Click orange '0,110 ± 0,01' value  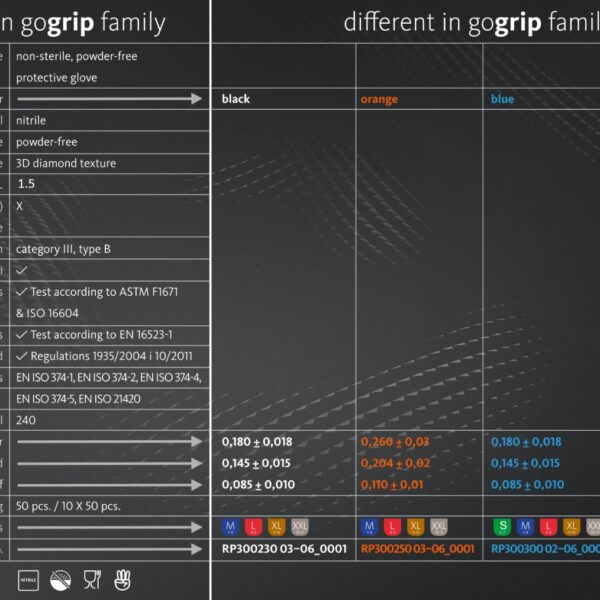392,485
